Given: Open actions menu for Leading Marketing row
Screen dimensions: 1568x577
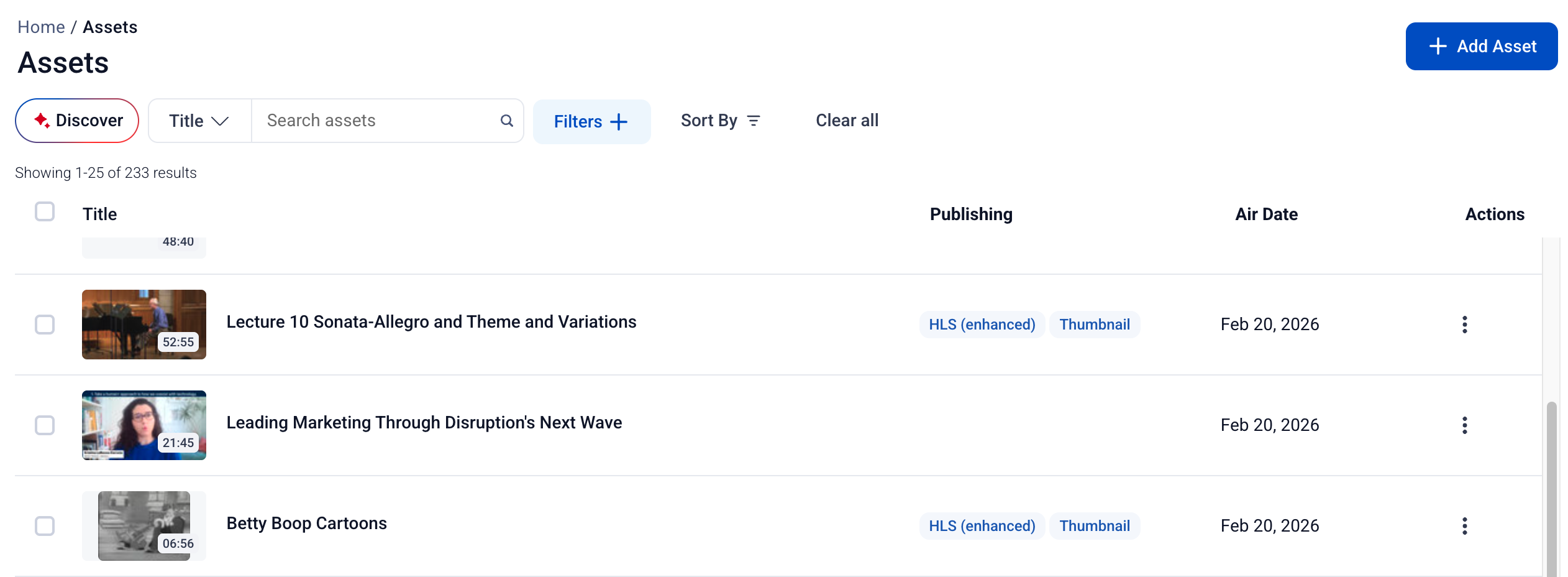Looking at the screenshot, I should point(1464,425).
